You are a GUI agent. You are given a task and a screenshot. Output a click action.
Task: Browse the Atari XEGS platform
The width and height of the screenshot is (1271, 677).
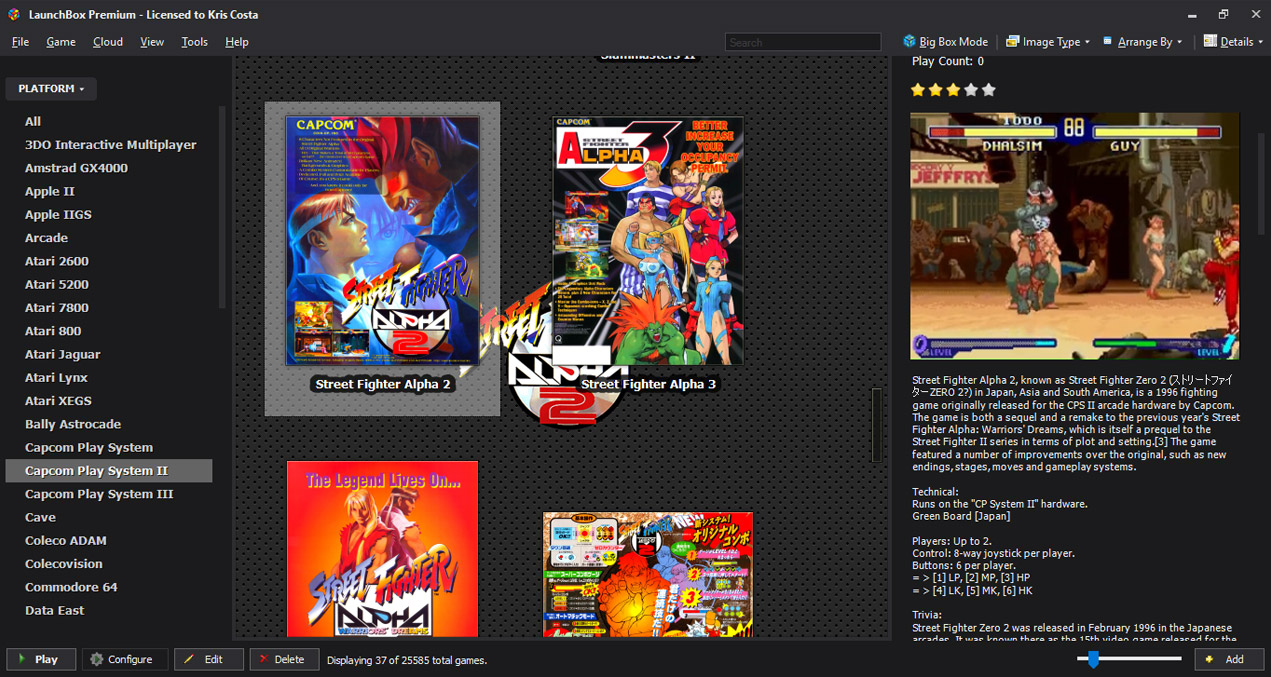(x=58, y=401)
